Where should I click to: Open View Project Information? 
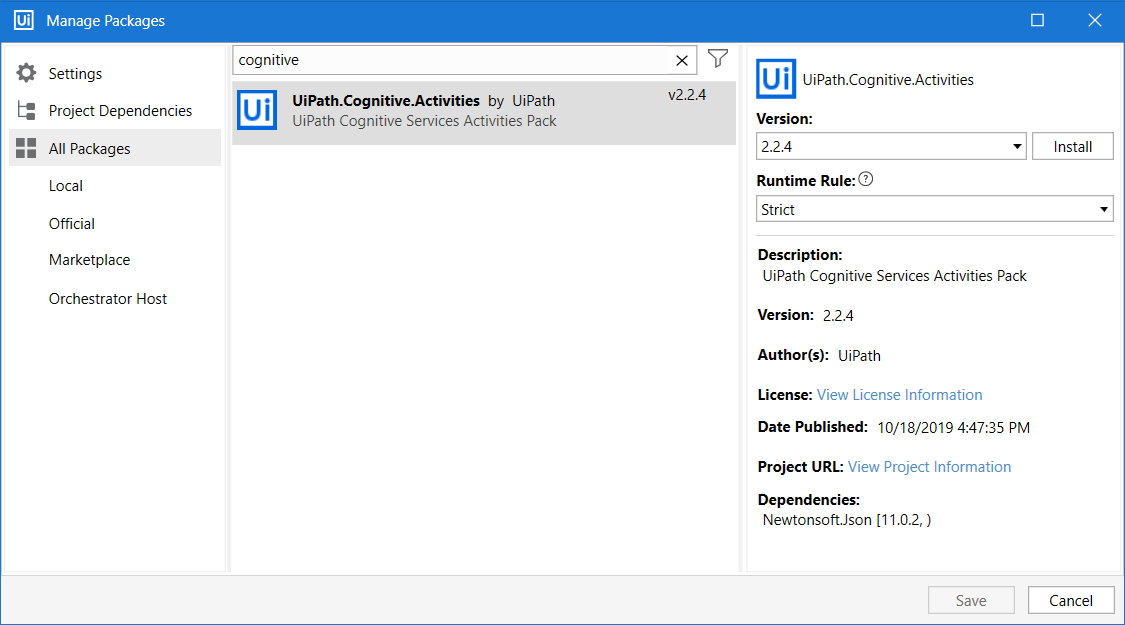click(x=929, y=466)
